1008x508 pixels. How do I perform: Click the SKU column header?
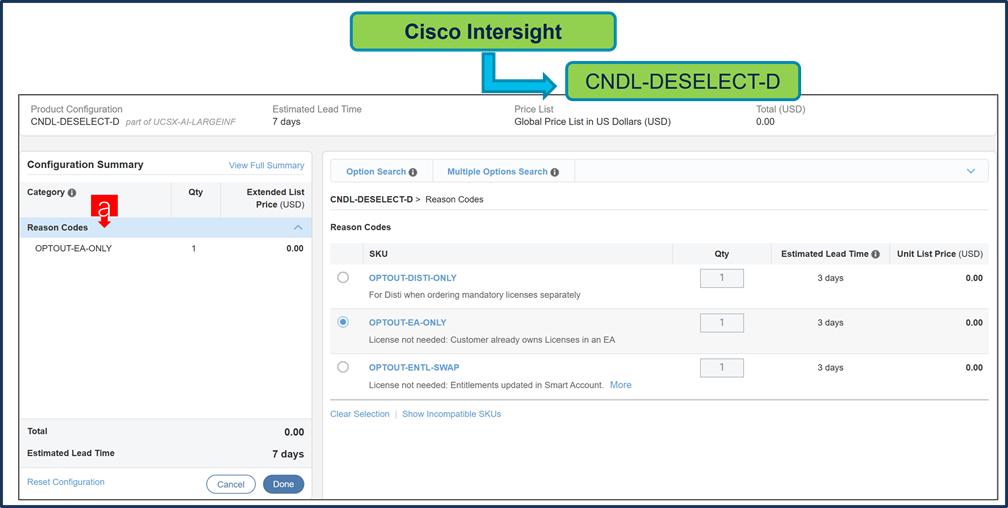click(x=379, y=254)
